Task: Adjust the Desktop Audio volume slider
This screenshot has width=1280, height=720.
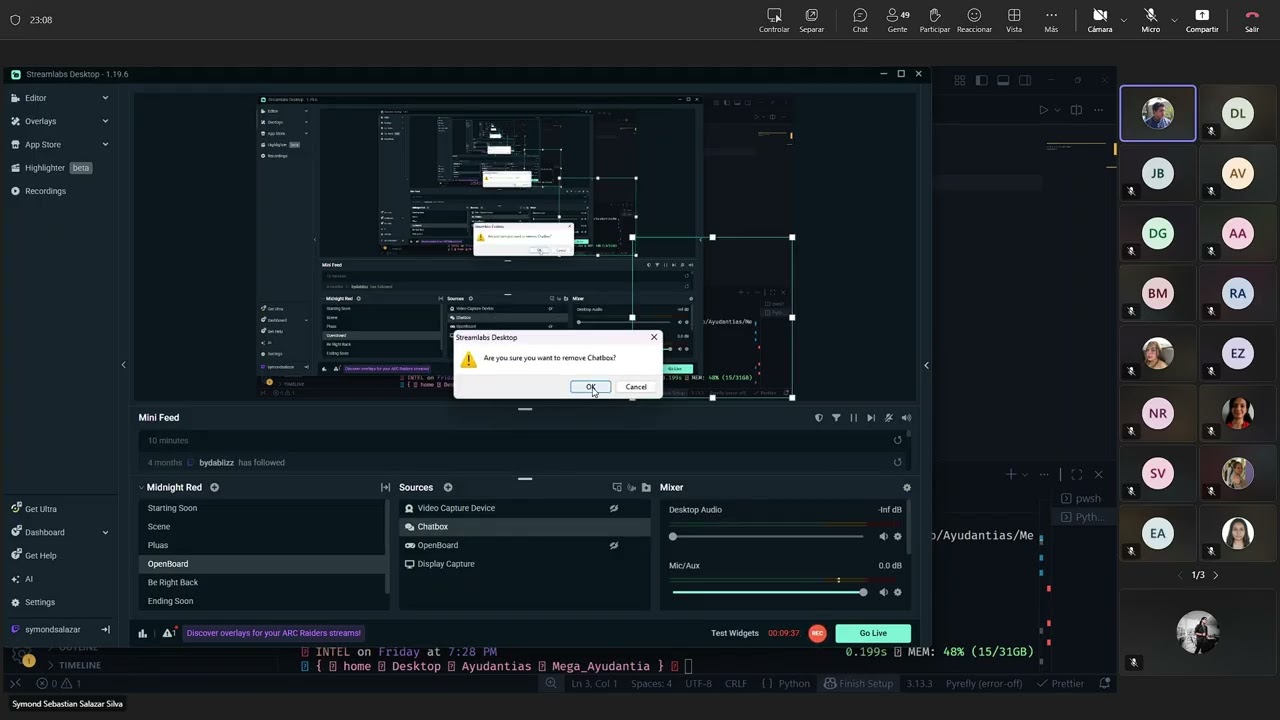Action: click(x=768, y=537)
